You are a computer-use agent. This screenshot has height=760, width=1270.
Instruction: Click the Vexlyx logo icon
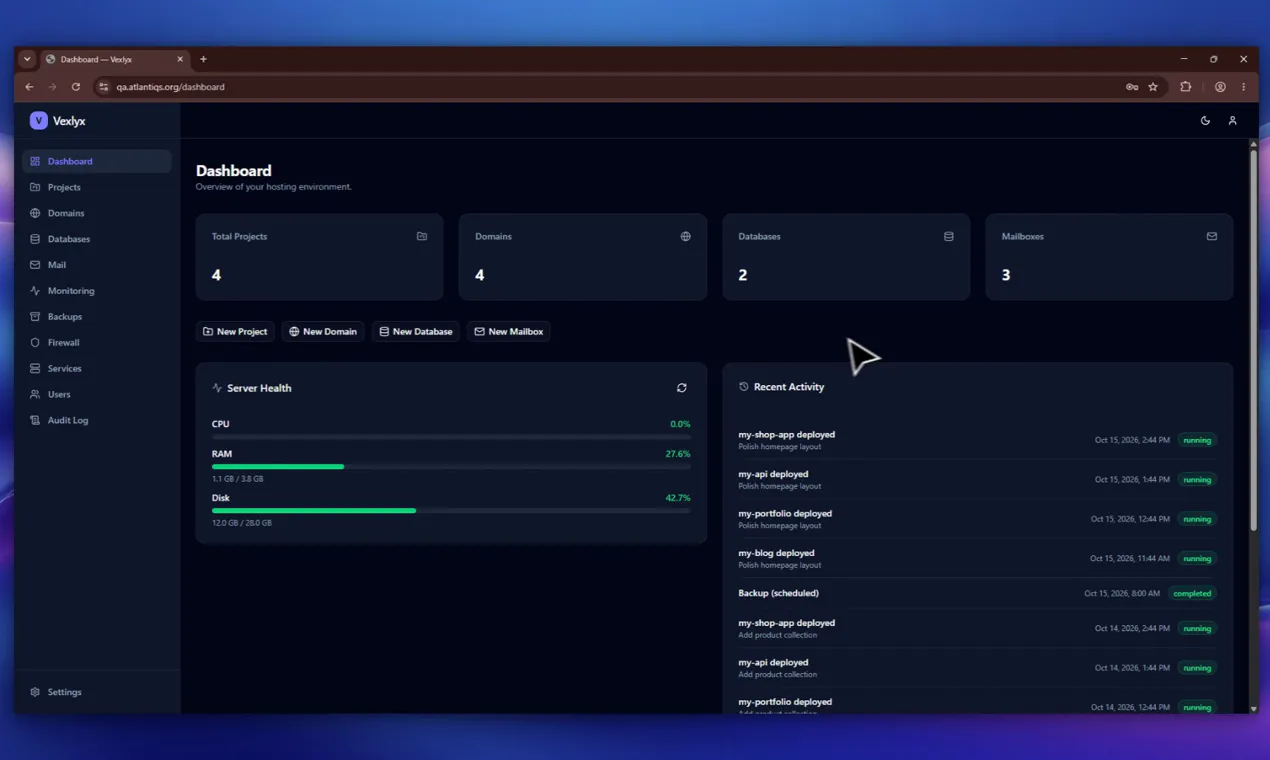(x=39, y=121)
